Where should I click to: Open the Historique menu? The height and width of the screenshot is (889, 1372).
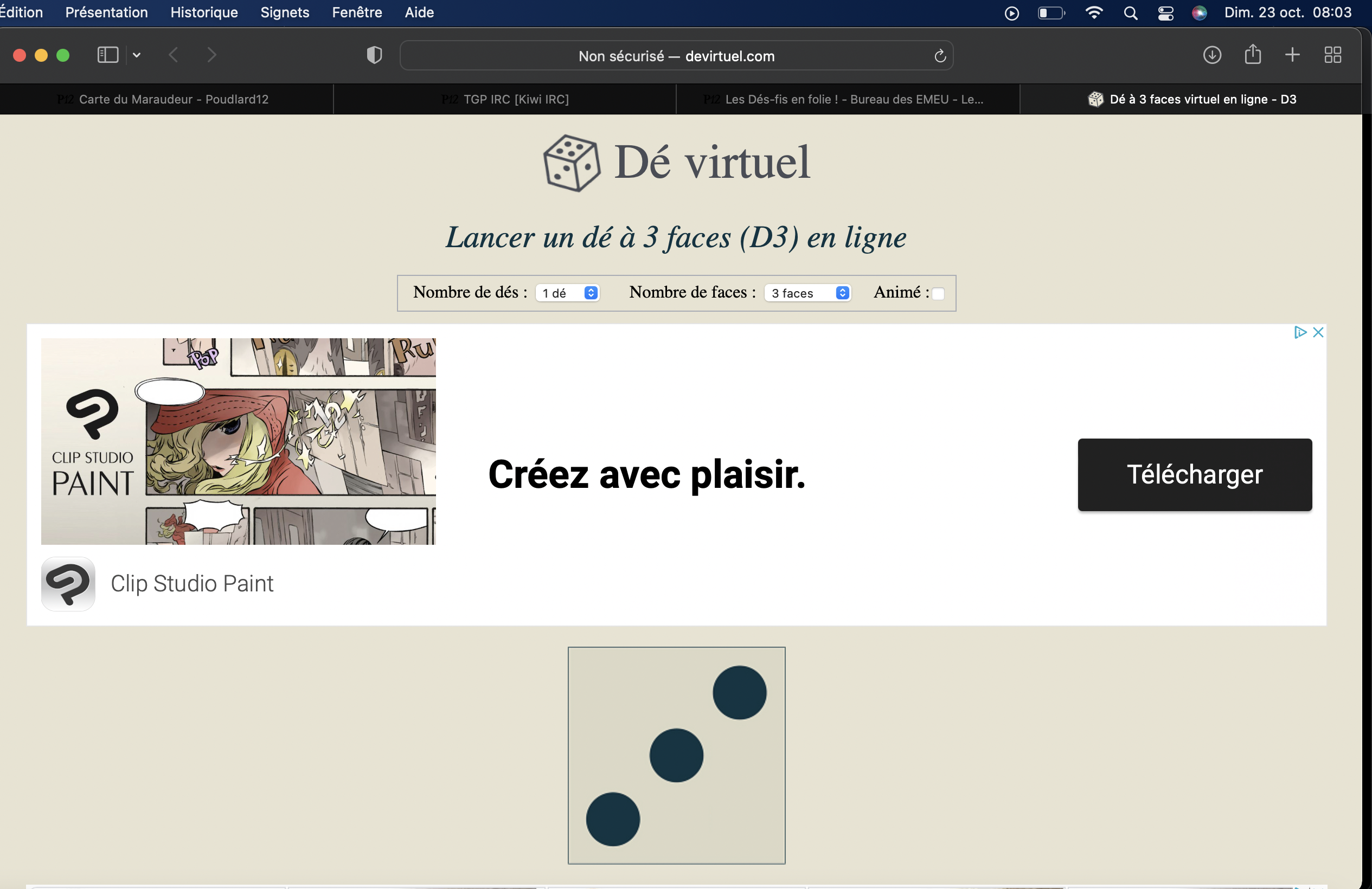(204, 12)
